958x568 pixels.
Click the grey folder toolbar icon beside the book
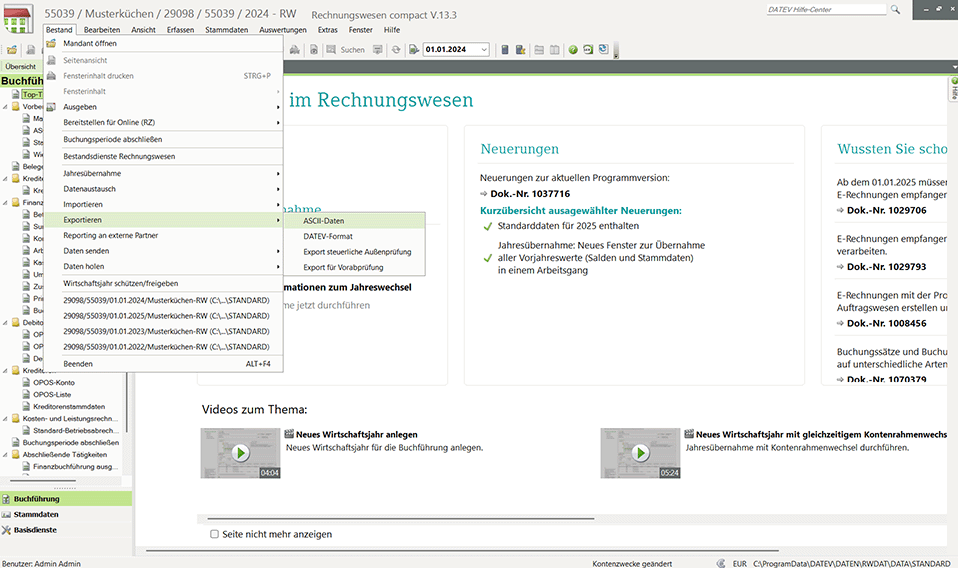click(539, 49)
